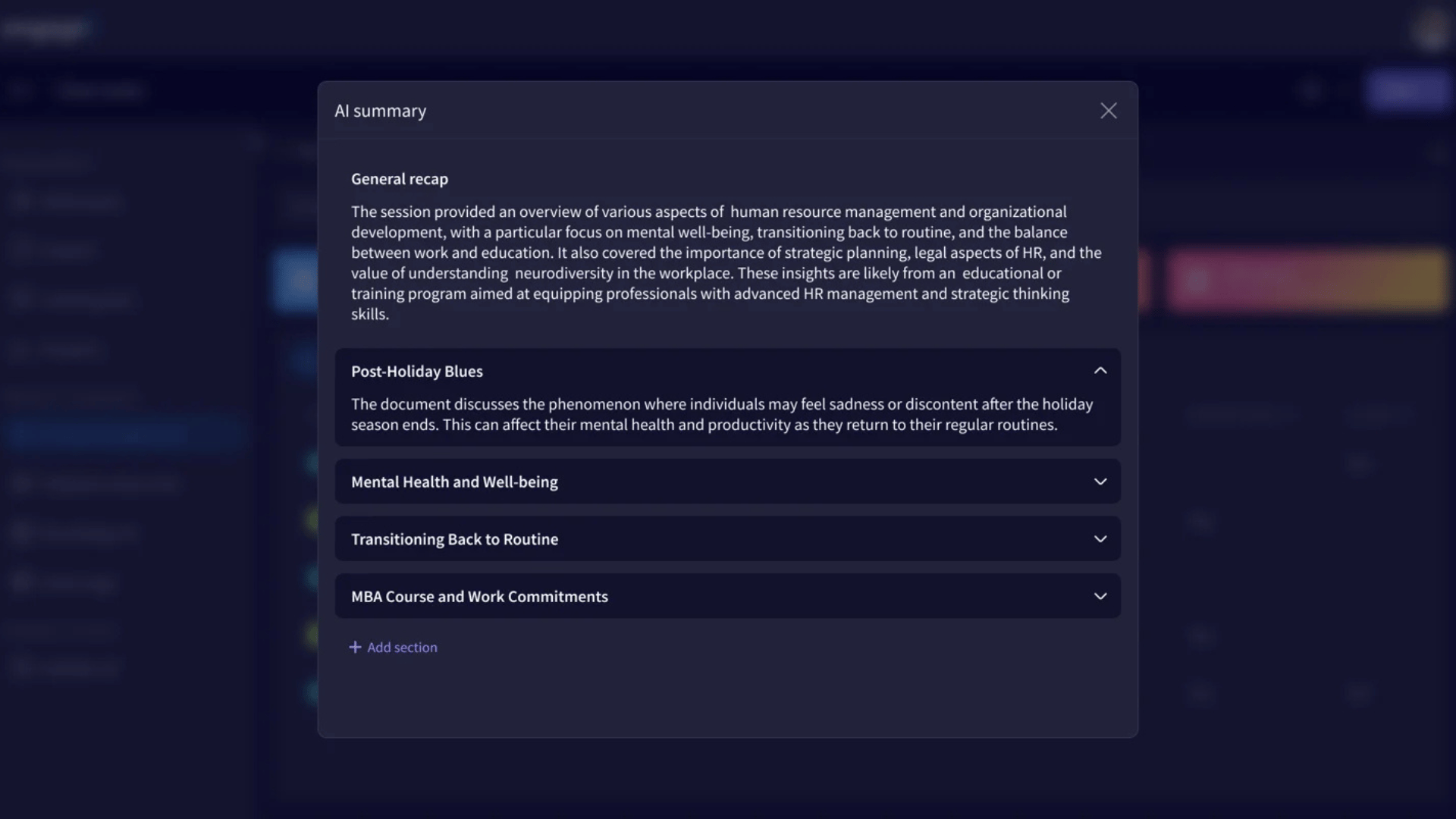
Task: Close the AI summary dialog
Action: [1108, 111]
